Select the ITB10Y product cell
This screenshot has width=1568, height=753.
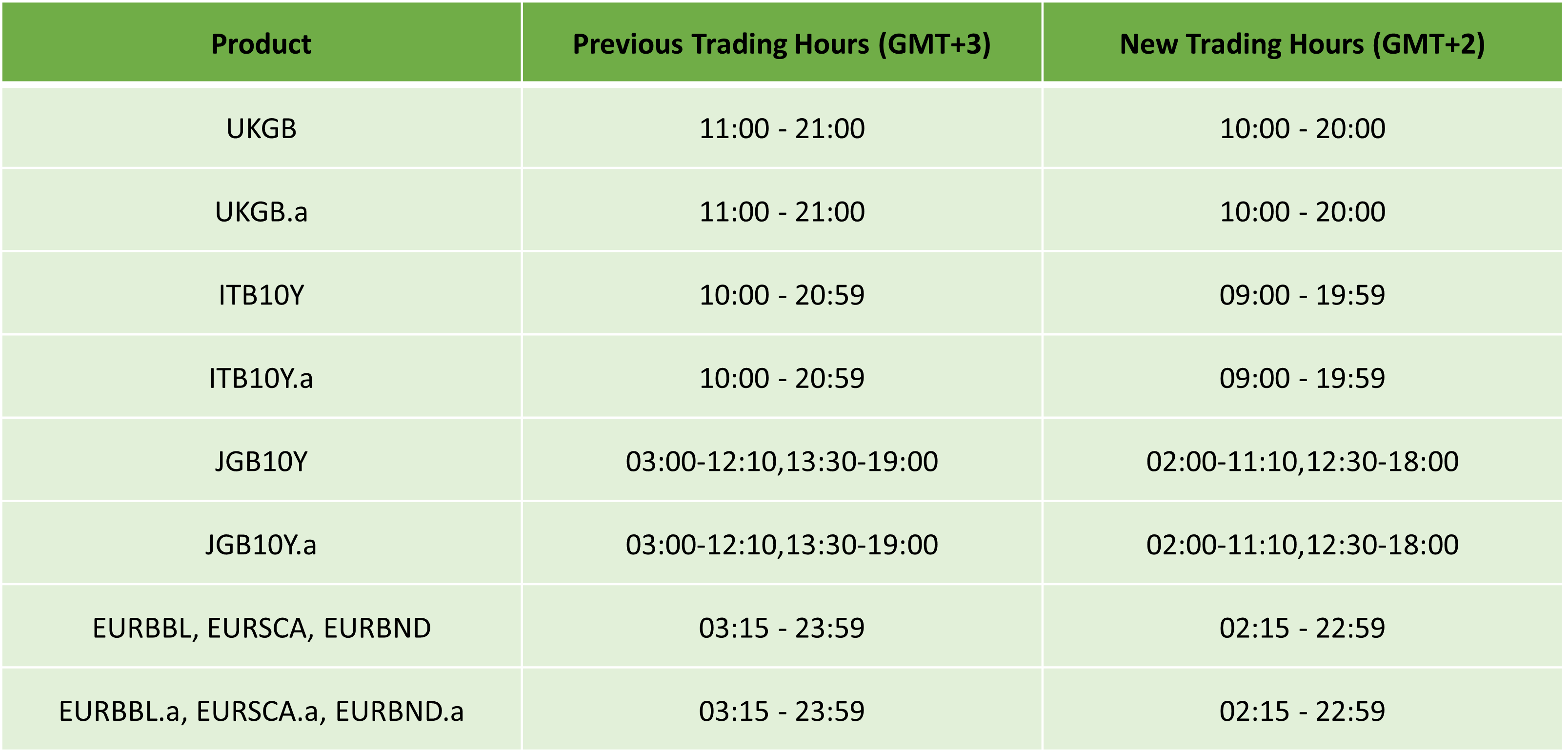pos(261,295)
